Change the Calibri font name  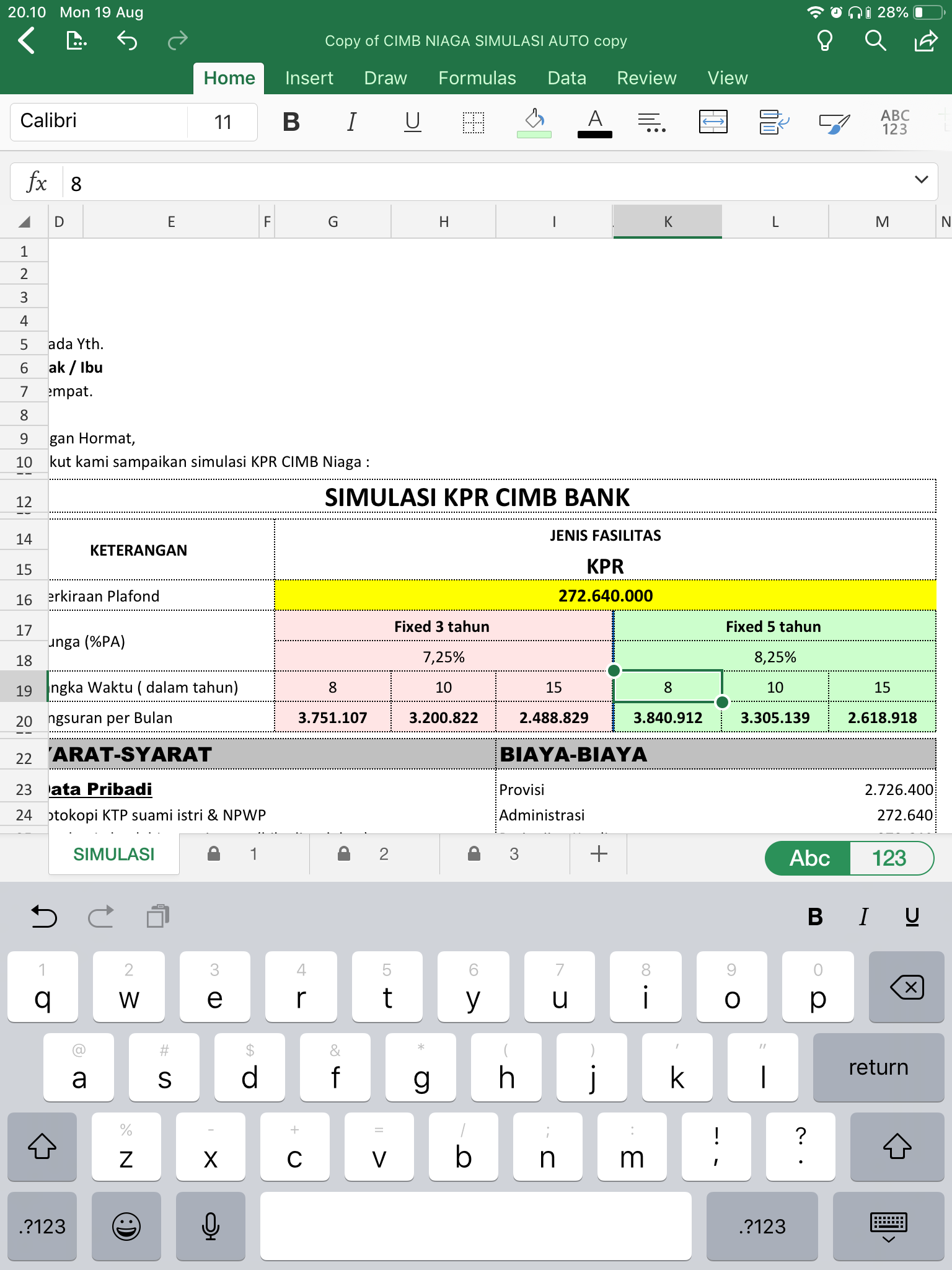point(99,122)
